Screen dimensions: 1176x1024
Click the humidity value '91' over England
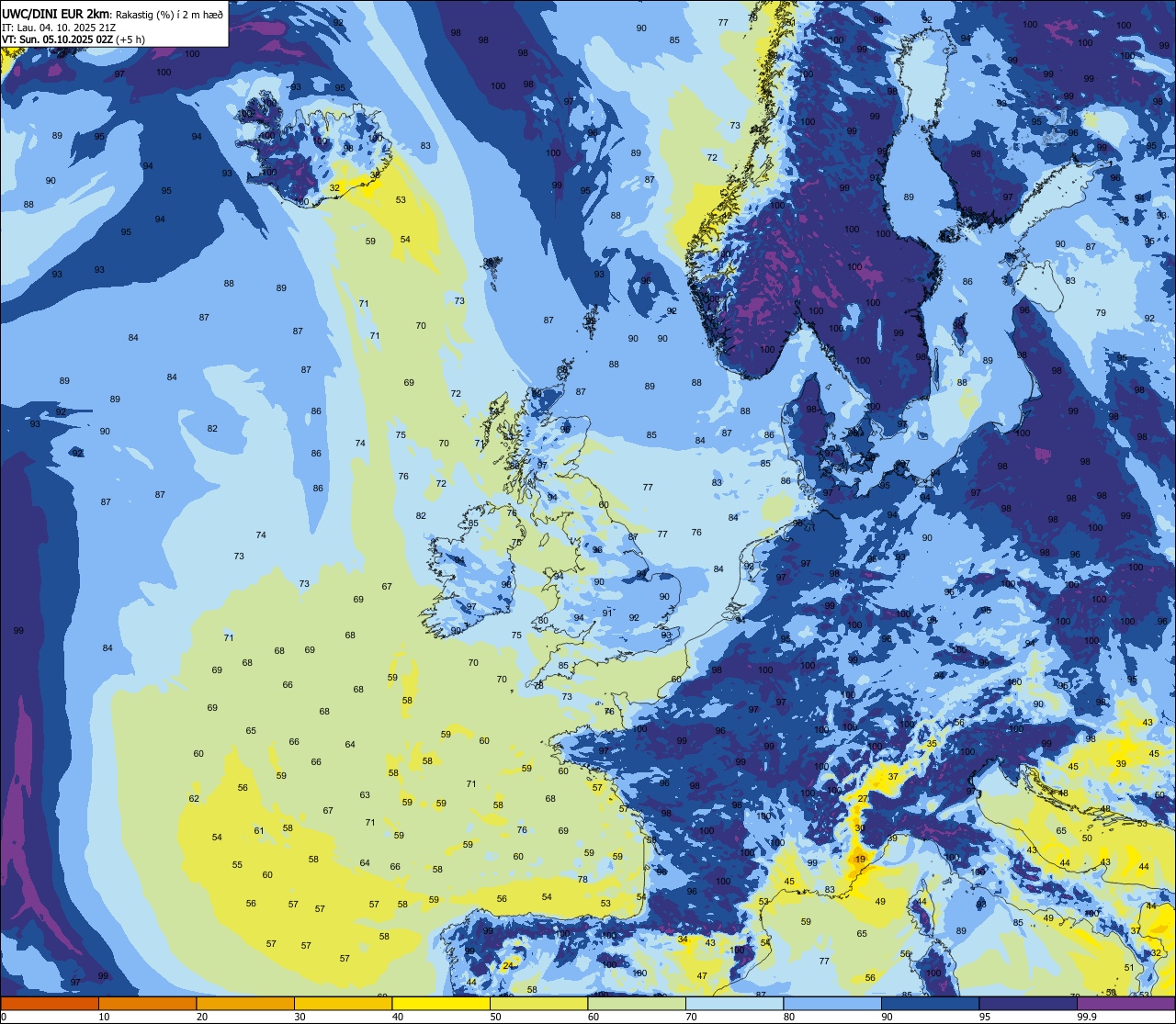[607, 613]
